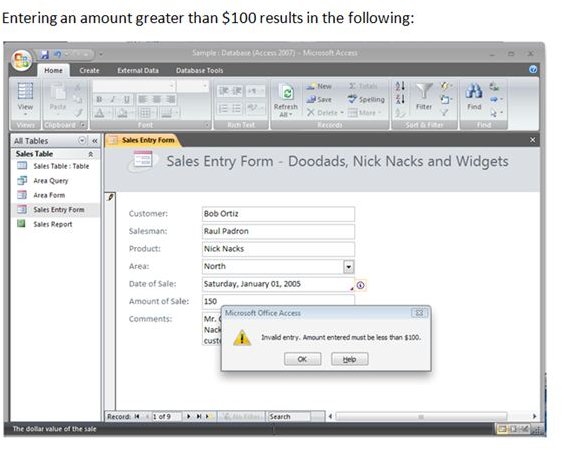Click the Center alignment icon in Font group

pos(157,99)
